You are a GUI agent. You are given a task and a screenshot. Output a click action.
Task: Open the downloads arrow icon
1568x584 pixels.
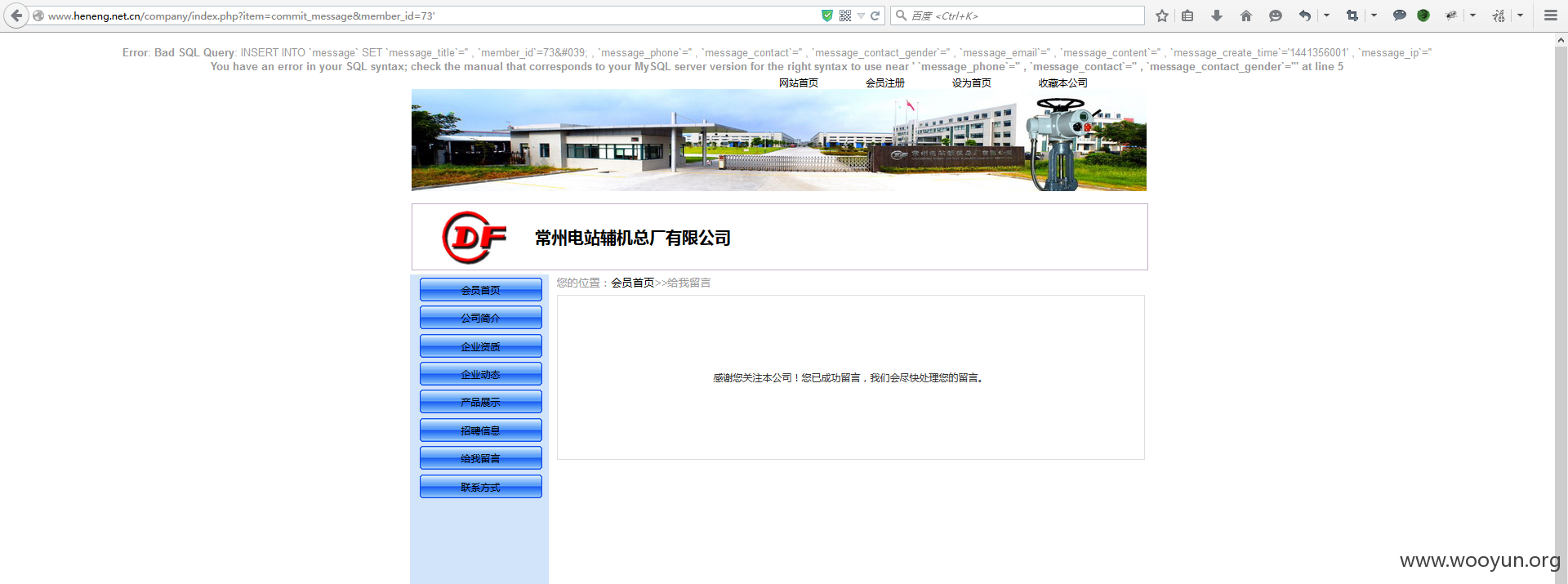pos(1217,16)
